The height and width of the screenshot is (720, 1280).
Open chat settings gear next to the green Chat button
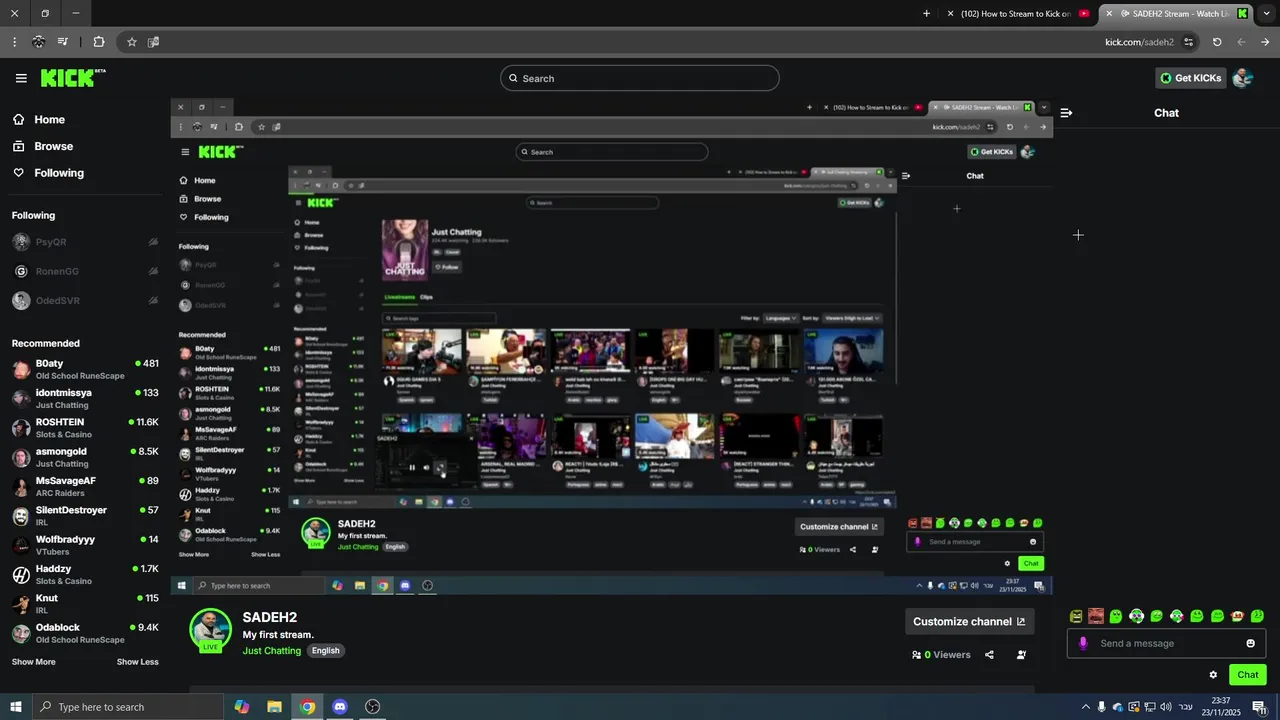tap(1213, 675)
